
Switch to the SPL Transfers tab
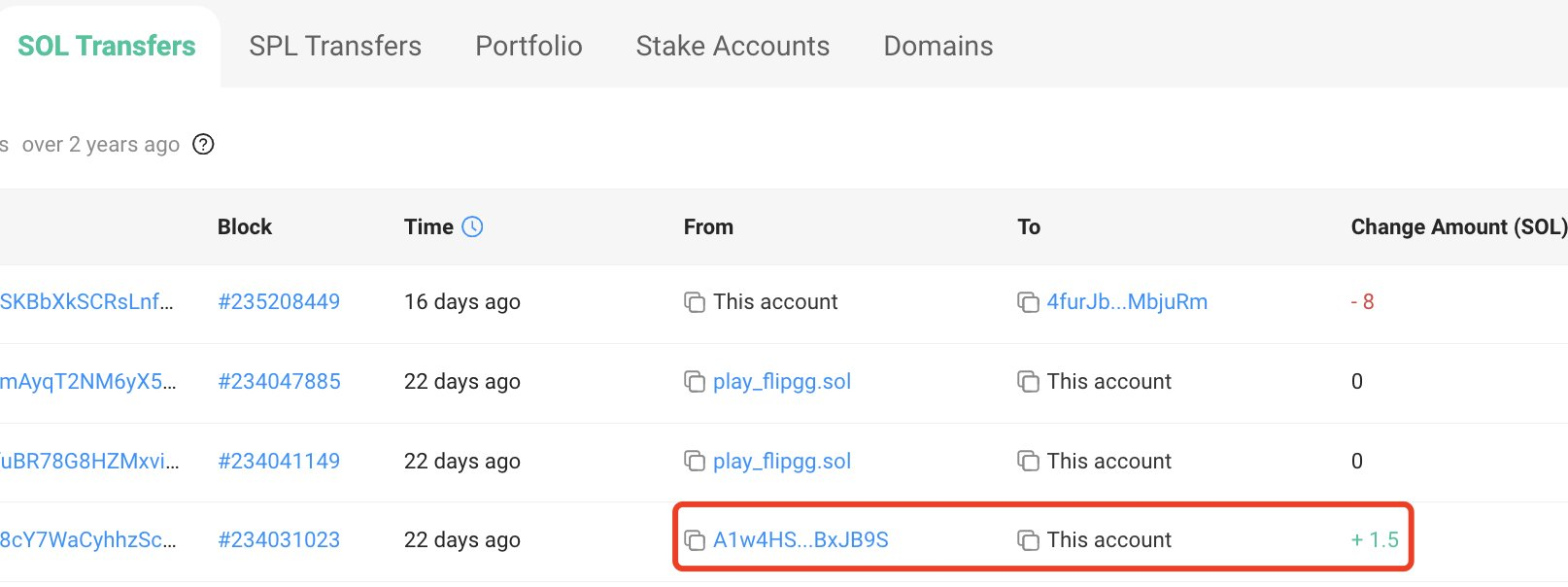(335, 46)
